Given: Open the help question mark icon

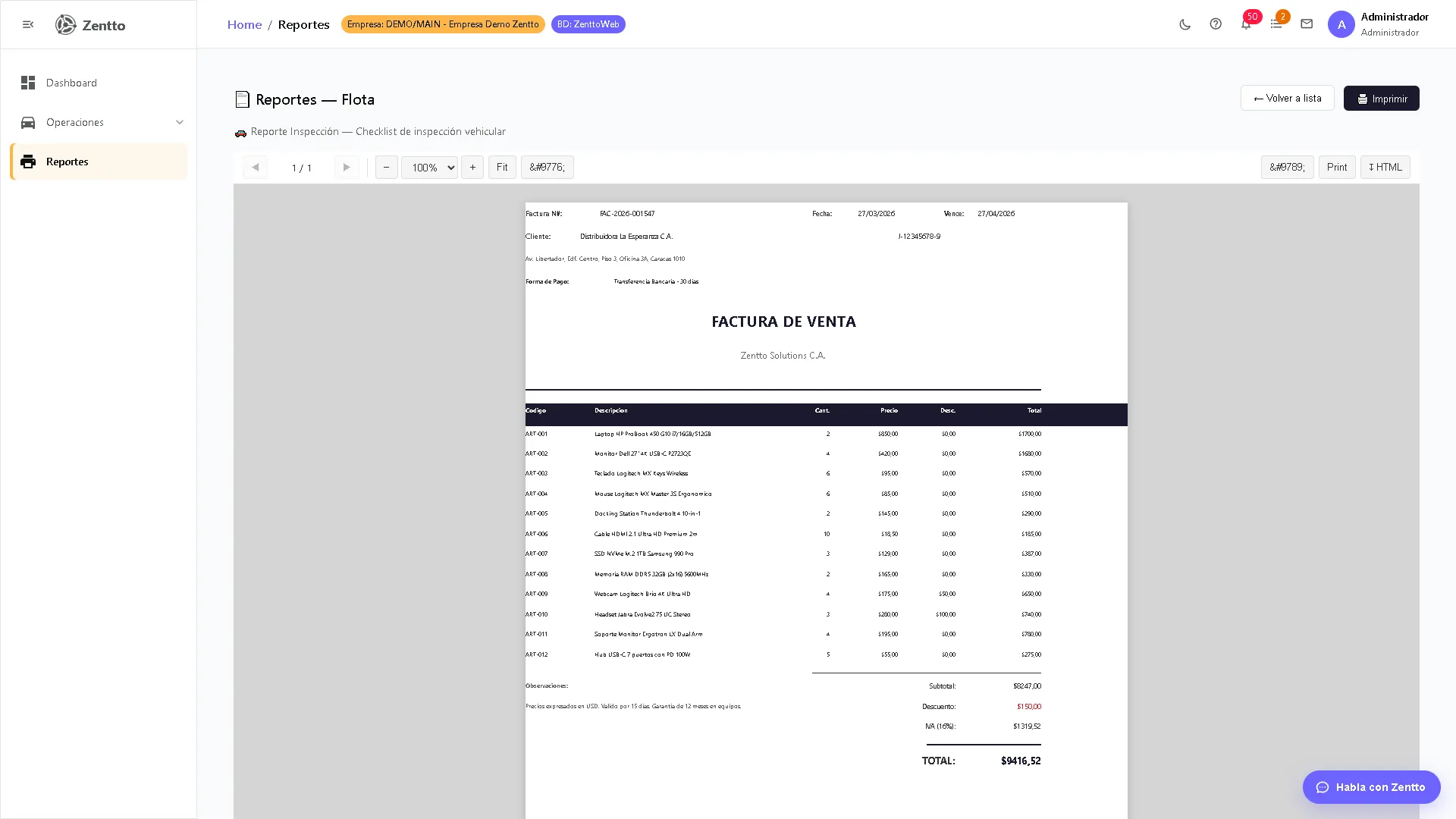Looking at the screenshot, I should click(x=1216, y=24).
